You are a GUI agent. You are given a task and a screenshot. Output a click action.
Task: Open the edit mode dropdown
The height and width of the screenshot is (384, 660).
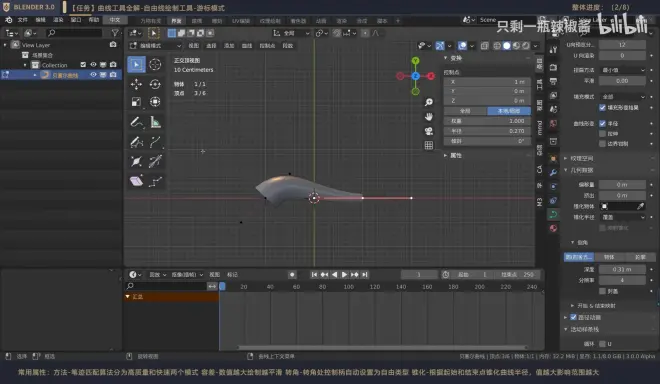pos(155,45)
